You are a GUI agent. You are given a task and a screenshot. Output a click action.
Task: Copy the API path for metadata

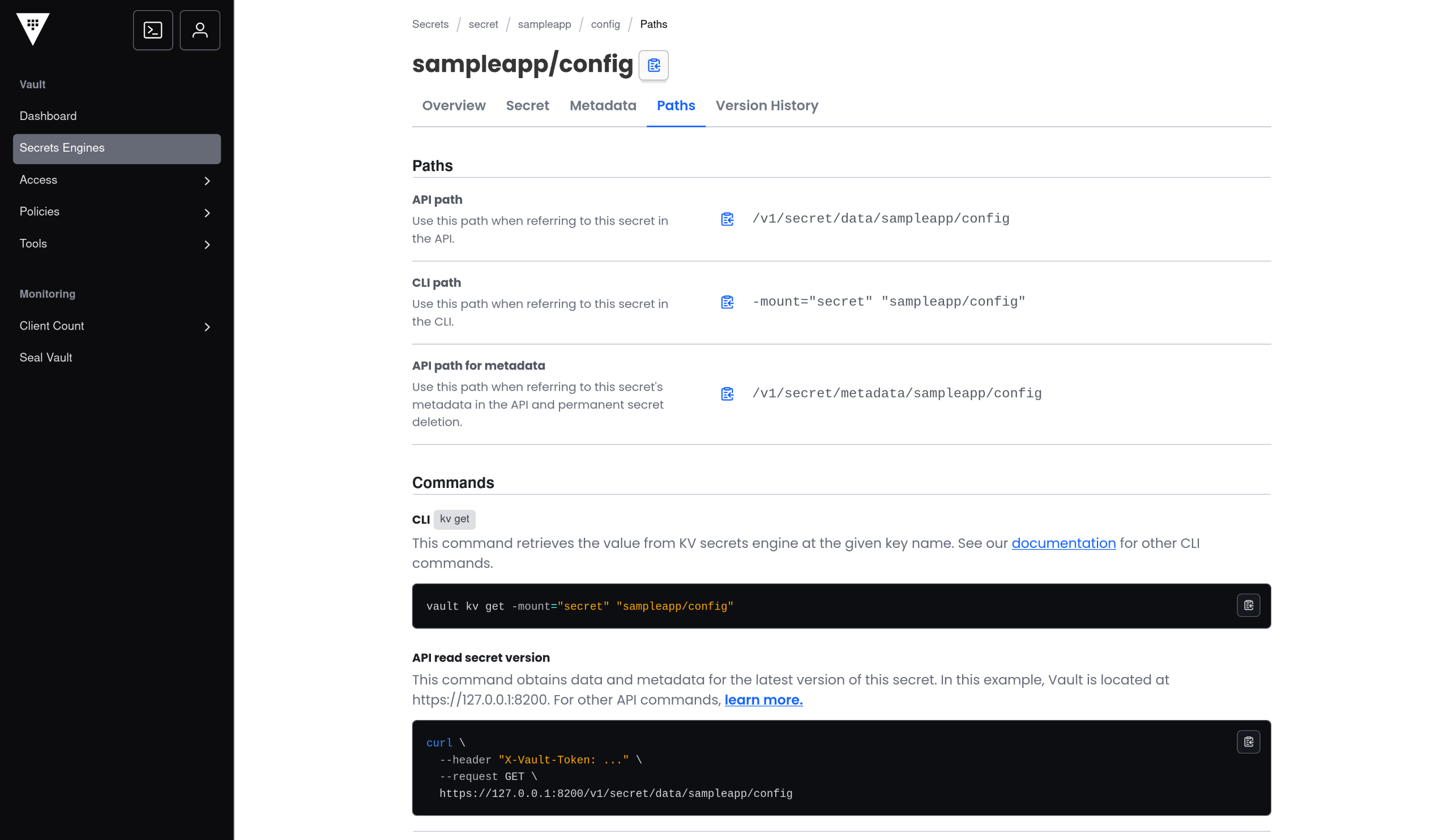click(x=728, y=394)
